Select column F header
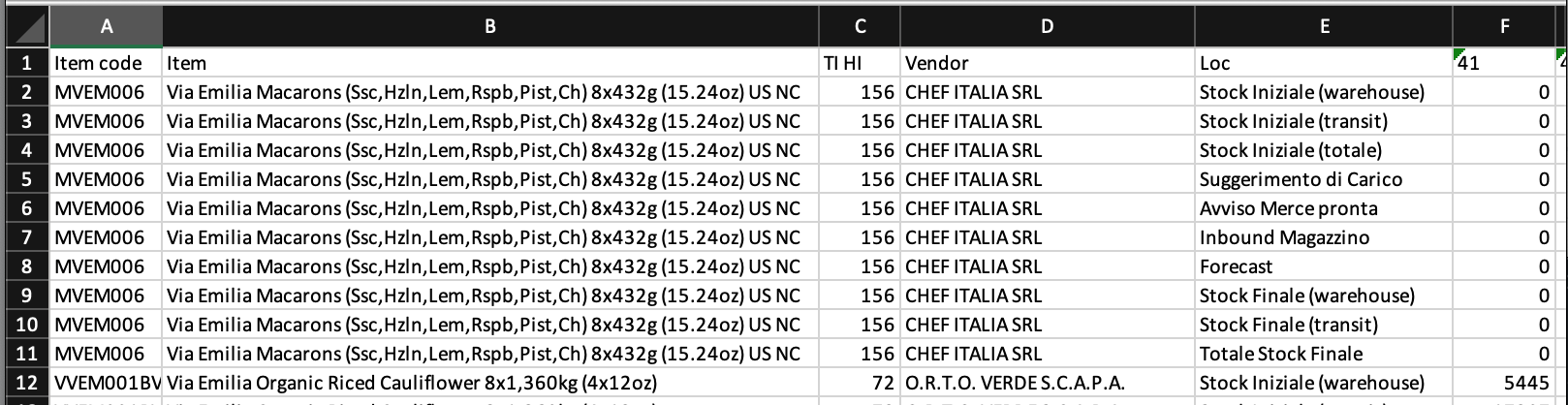 [1504, 27]
